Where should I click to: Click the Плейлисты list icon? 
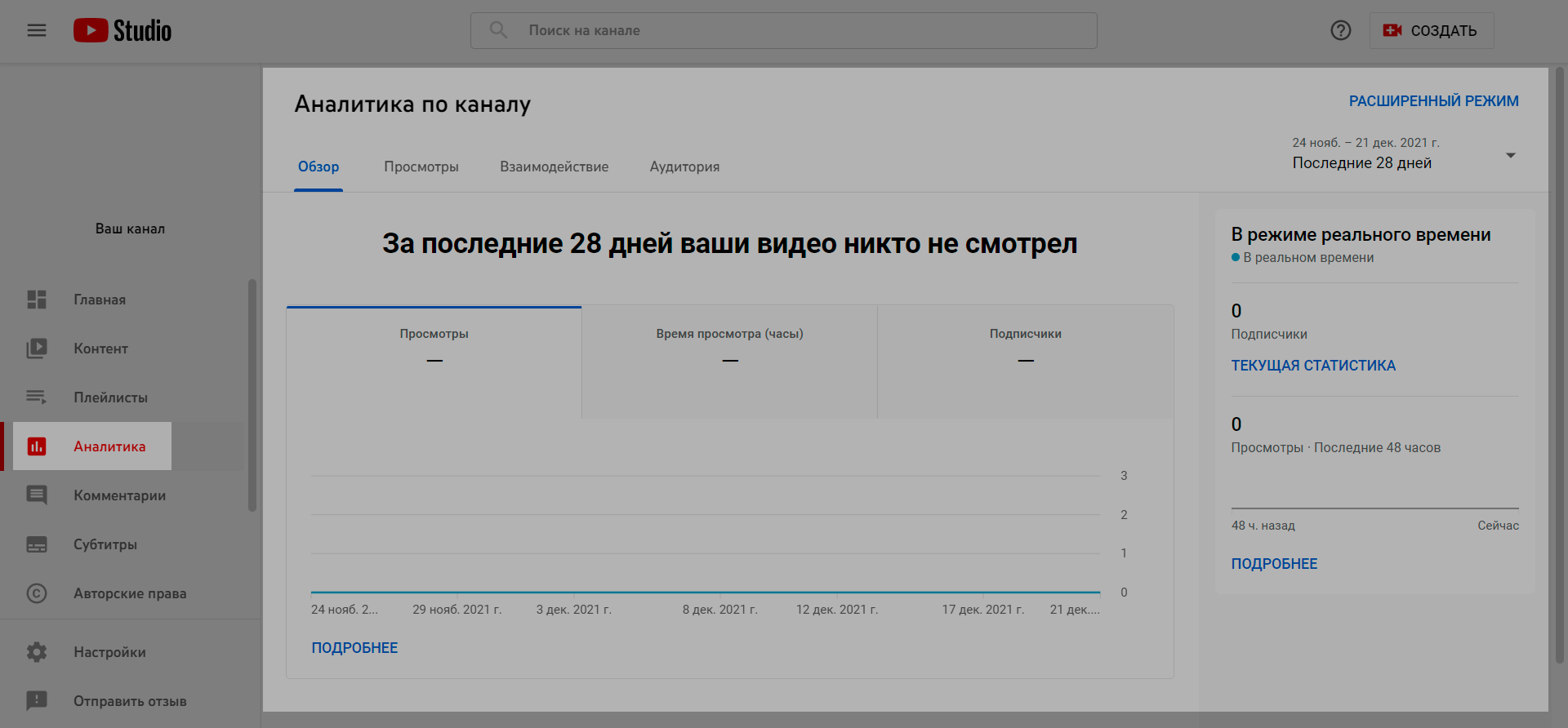(x=37, y=397)
